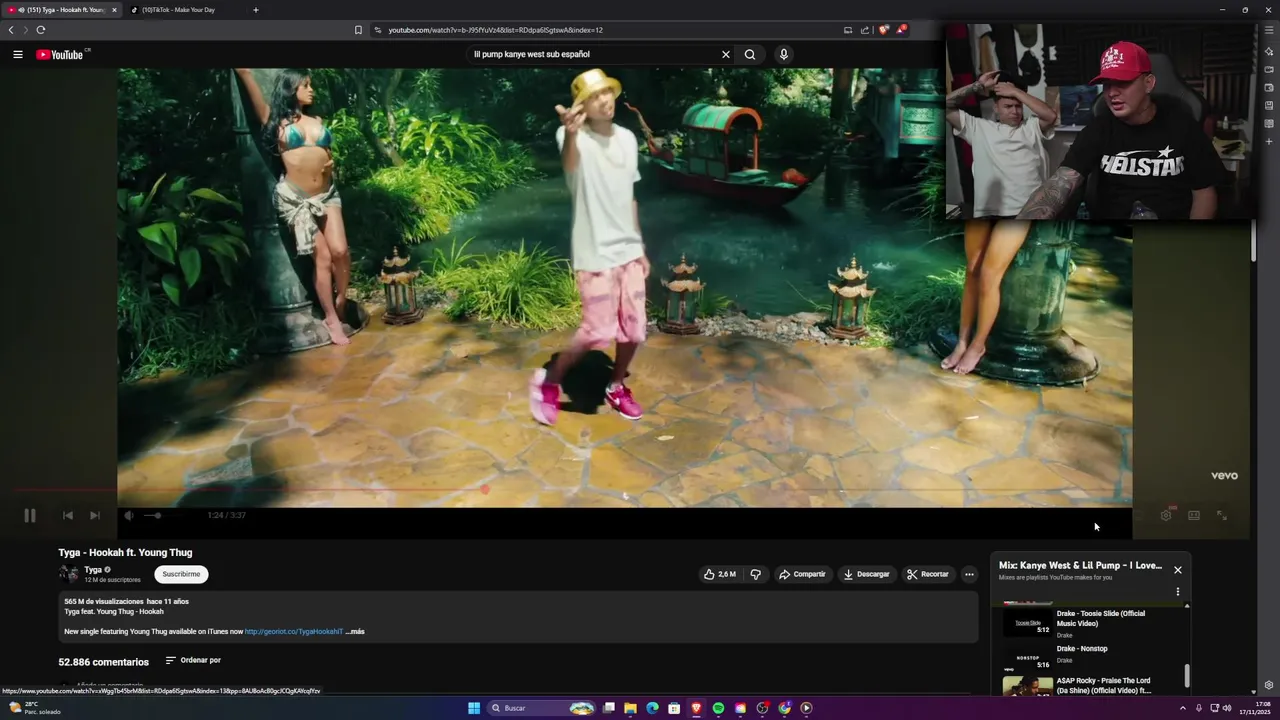The width and height of the screenshot is (1280, 720).
Task: Skip to next video in player
Action: pos(94,515)
